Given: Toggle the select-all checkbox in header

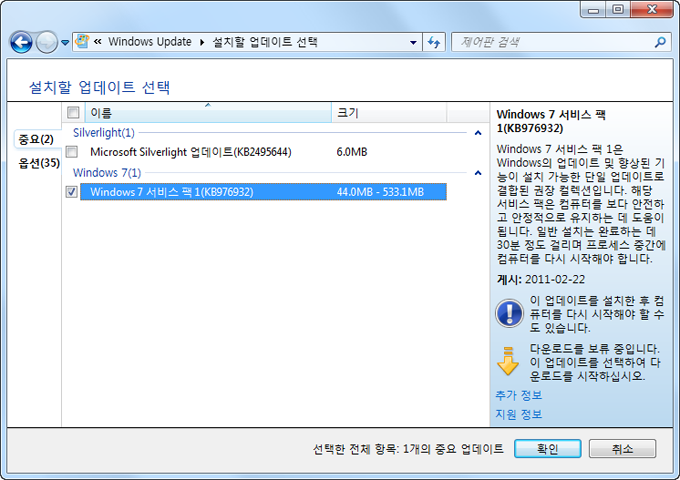Looking at the screenshot, I should pos(73,113).
